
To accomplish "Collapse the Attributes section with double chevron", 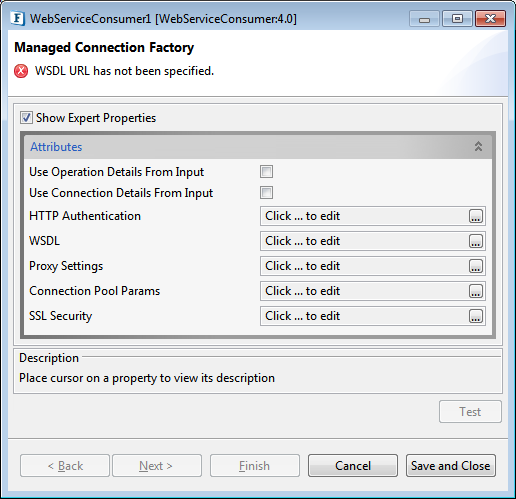I will click(478, 146).
